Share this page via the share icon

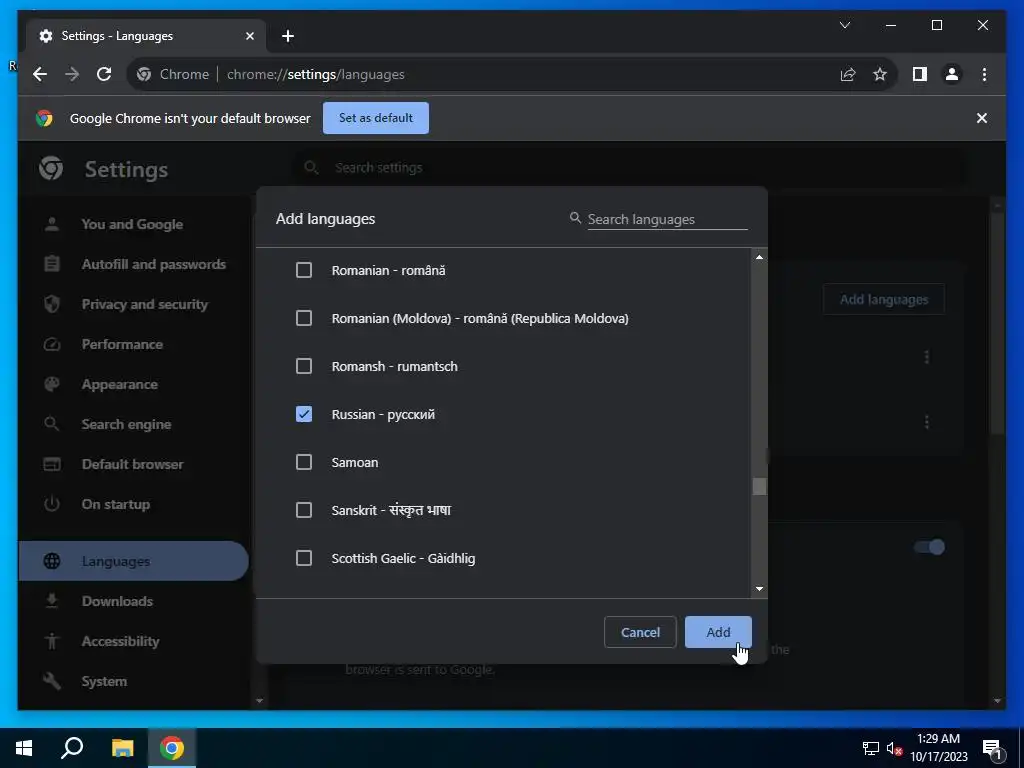coord(848,74)
